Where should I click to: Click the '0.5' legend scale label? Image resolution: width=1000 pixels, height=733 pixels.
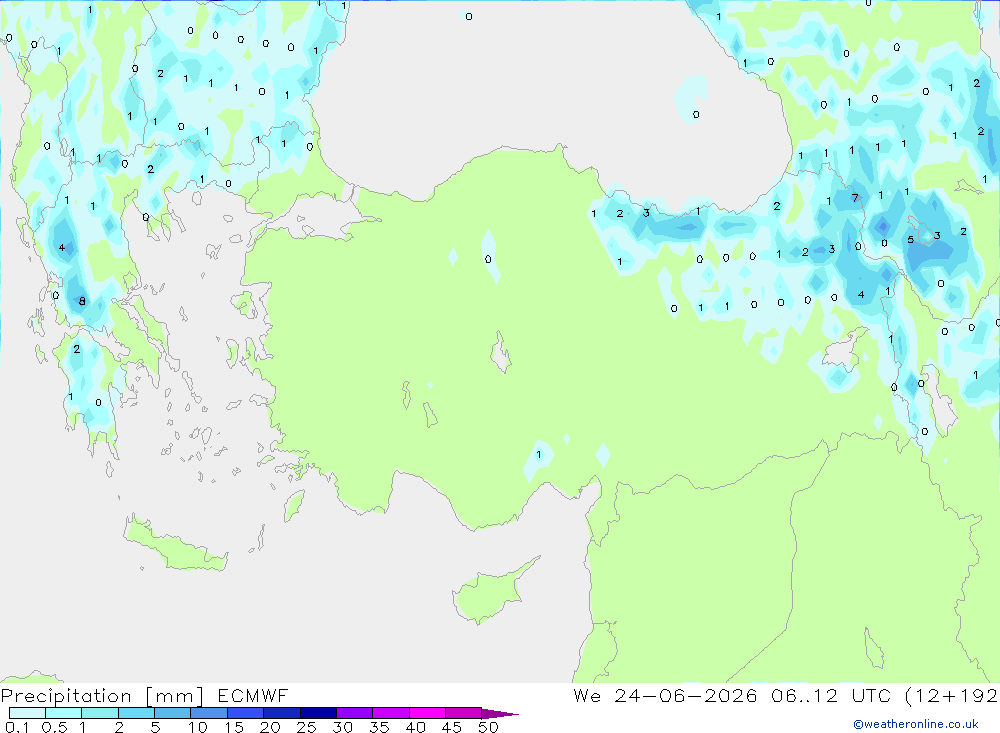[x=54, y=727]
